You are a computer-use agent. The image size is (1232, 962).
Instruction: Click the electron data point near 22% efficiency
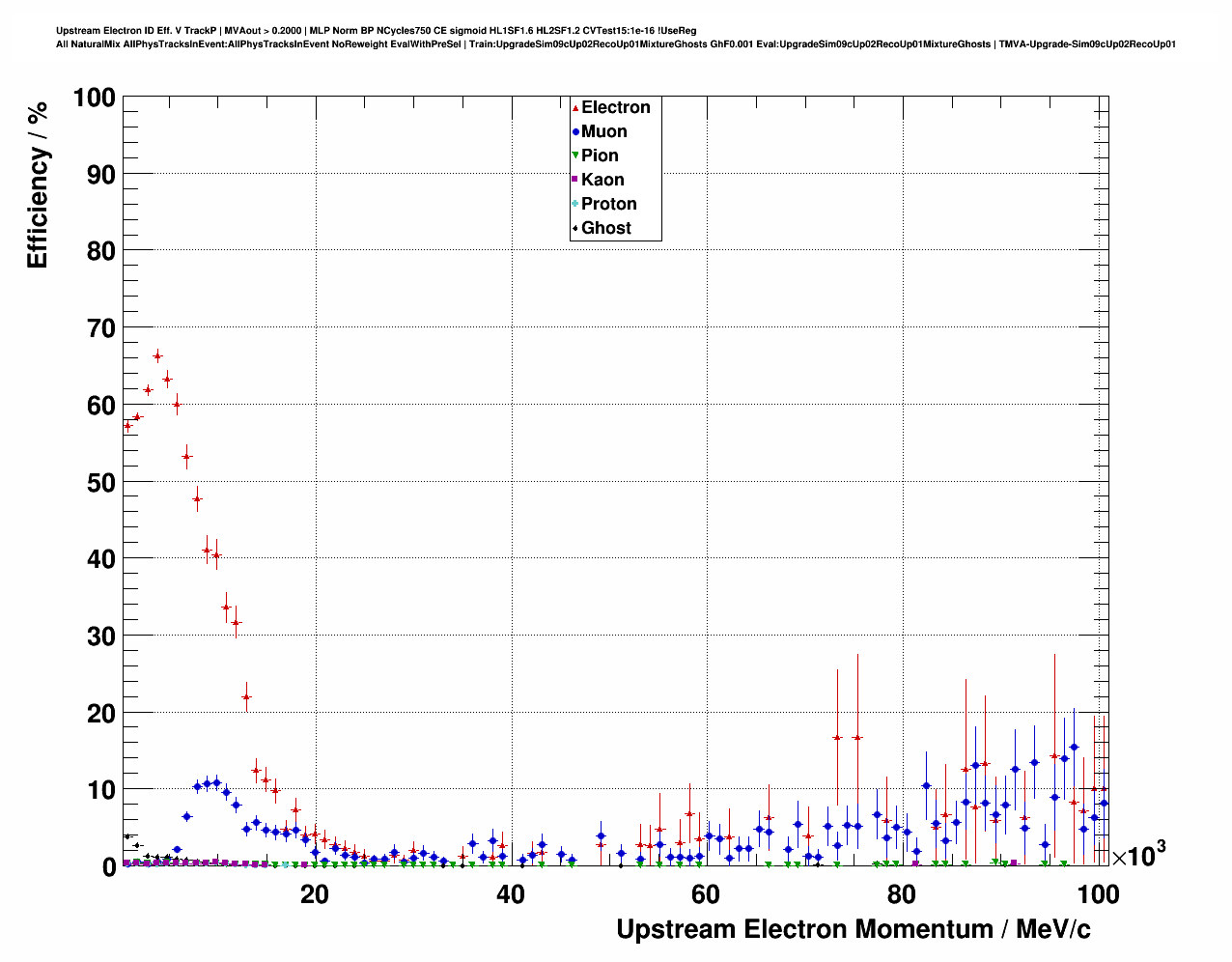[x=246, y=696]
